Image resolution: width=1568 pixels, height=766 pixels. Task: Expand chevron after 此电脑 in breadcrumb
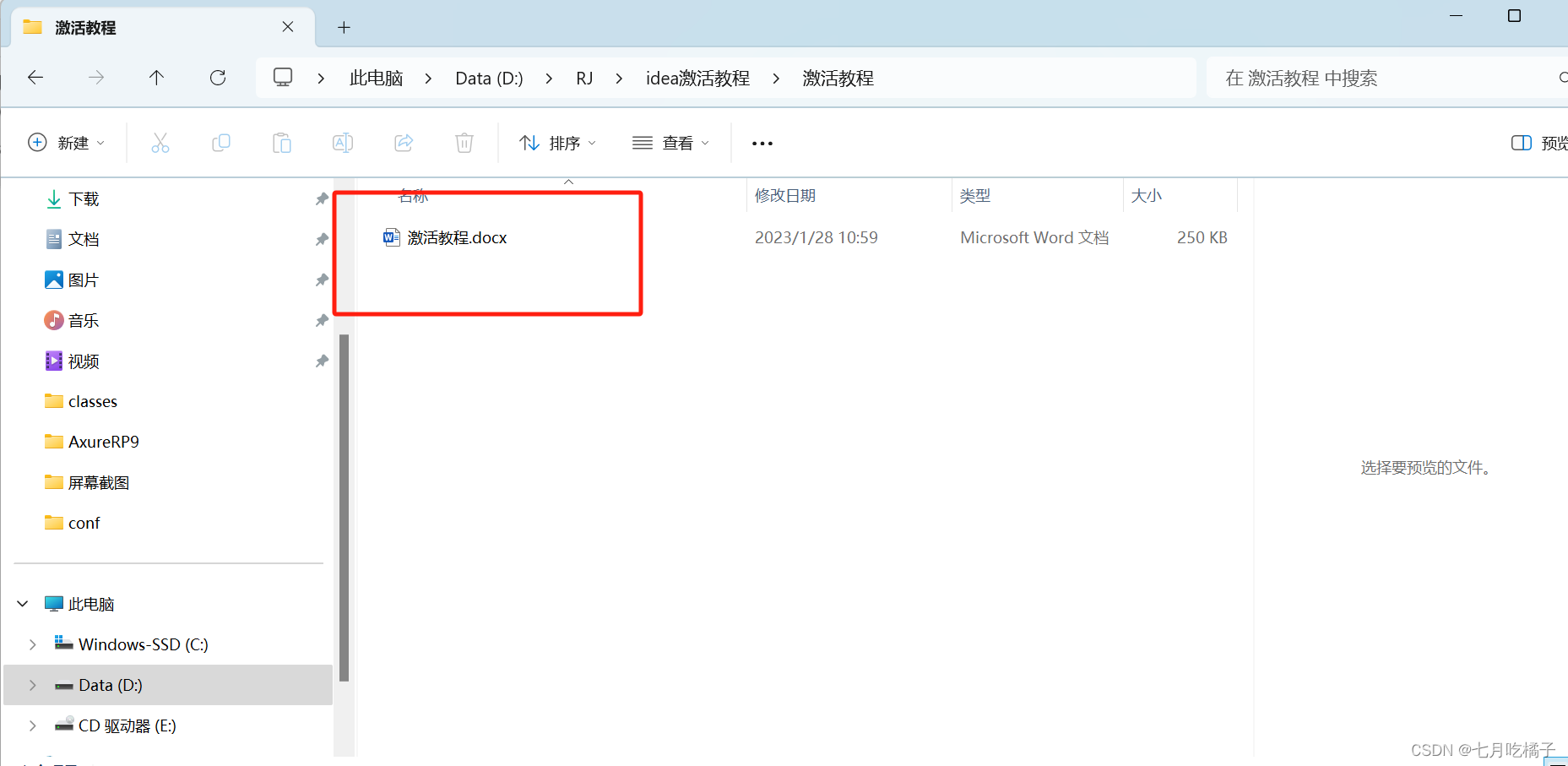pos(428,79)
